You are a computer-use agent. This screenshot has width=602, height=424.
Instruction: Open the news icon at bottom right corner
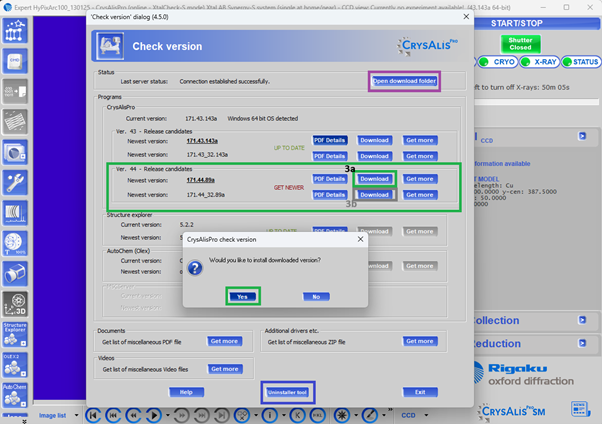(580, 408)
